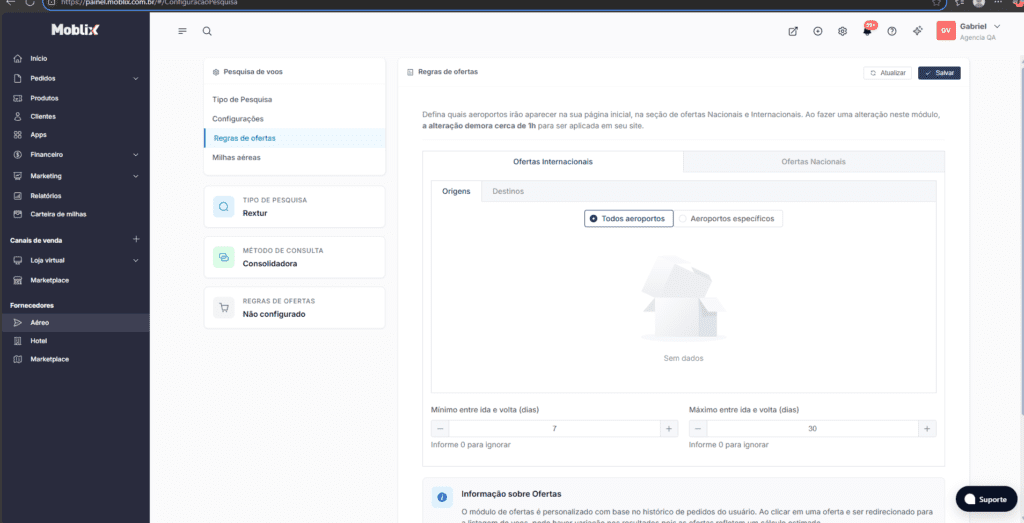Decrease Máximo entre ida e volta days
Viewport: 1024px width, 523px height.
click(x=698, y=429)
